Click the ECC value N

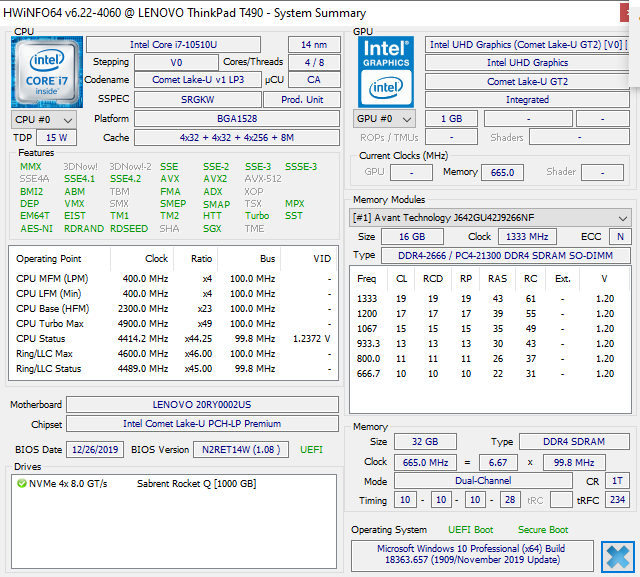point(620,237)
